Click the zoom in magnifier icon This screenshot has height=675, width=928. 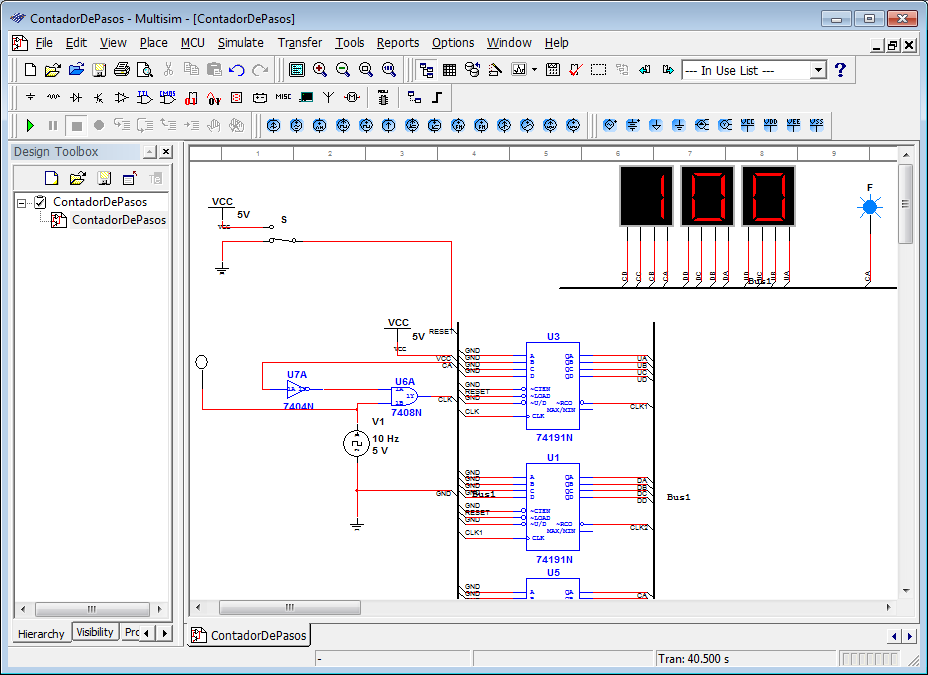320,69
